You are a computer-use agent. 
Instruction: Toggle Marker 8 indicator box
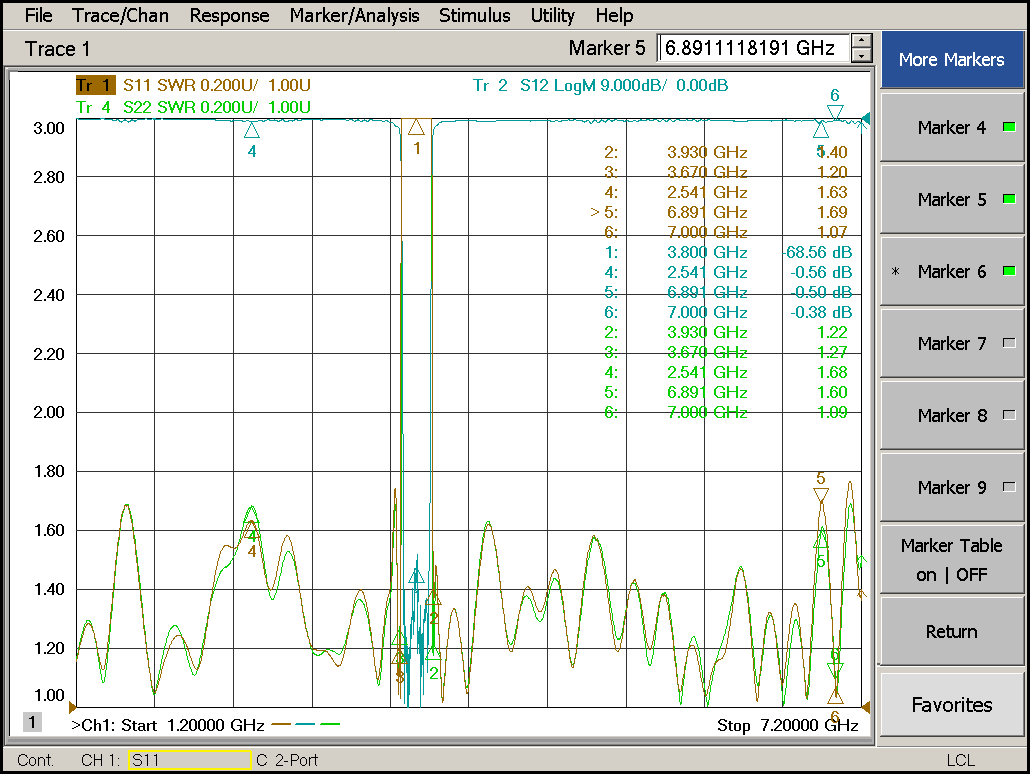[1009, 415]
